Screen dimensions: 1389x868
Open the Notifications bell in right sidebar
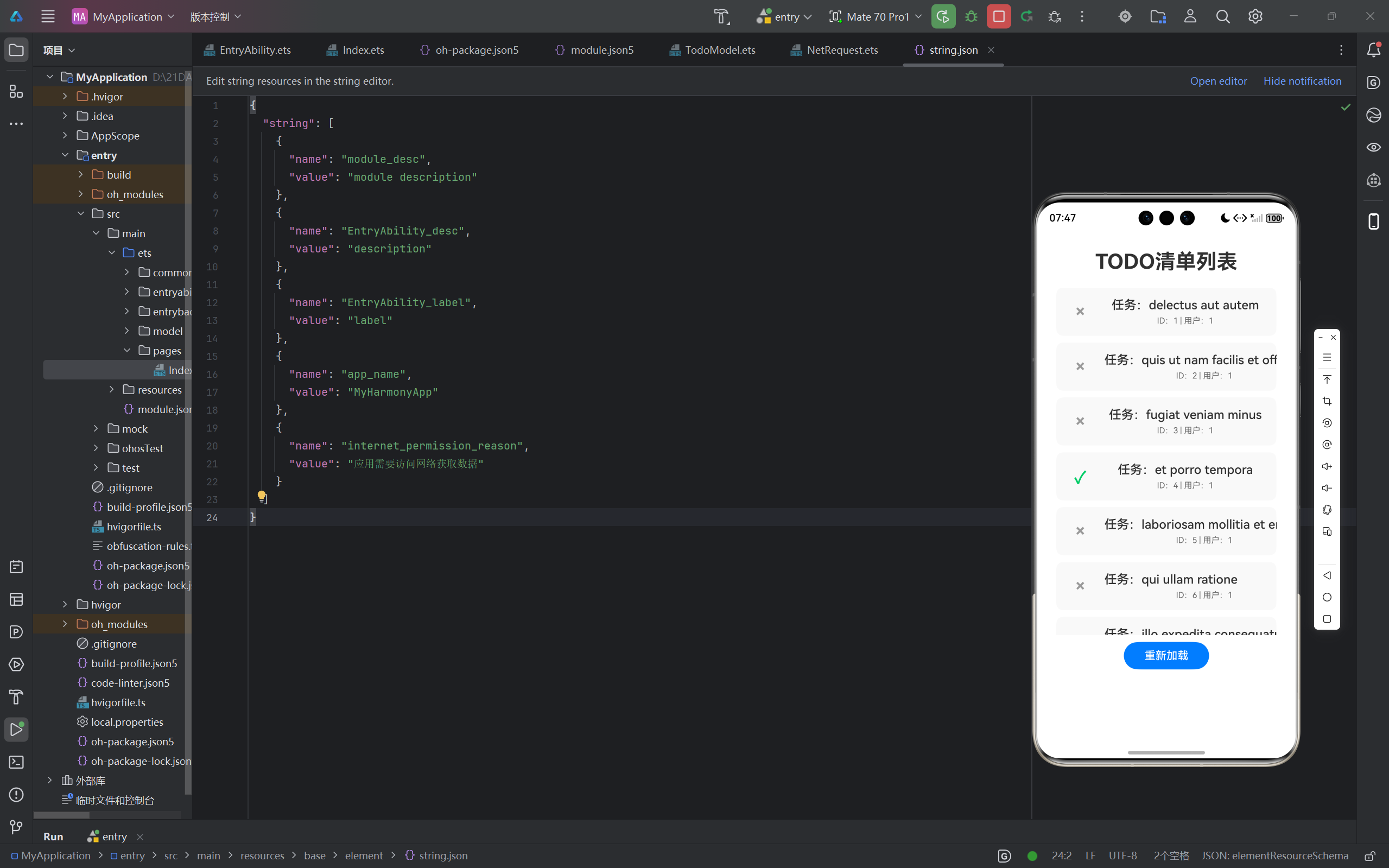pos(1373,50)
